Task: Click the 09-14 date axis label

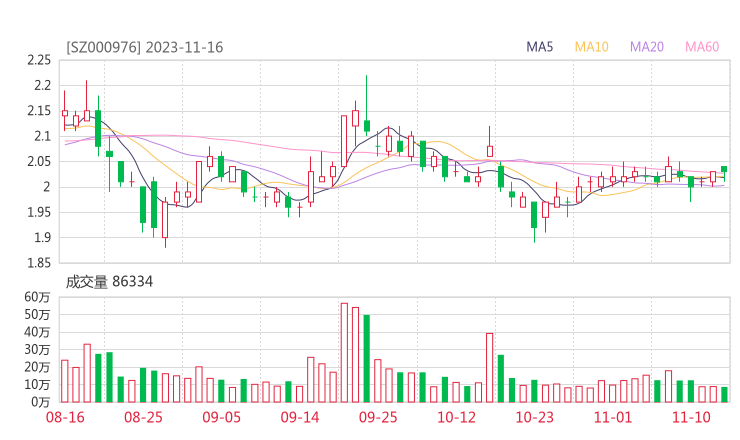Action: [300, 417]
